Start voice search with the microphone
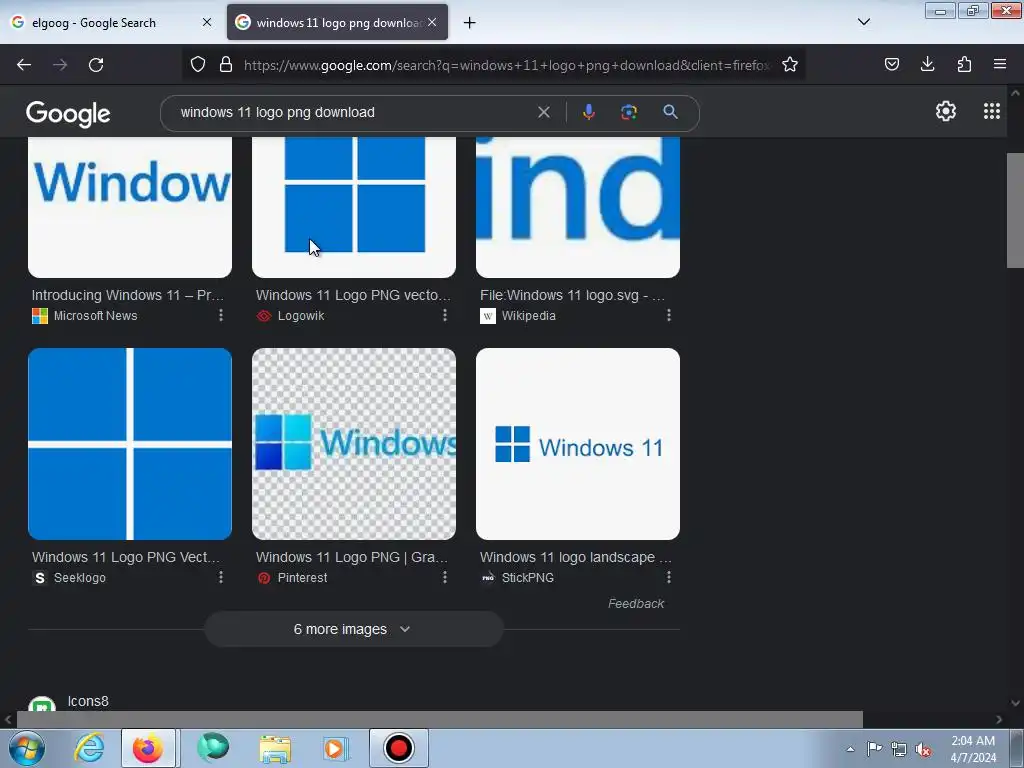This screenshot has height=768, width=1024. tap(588, 112)
